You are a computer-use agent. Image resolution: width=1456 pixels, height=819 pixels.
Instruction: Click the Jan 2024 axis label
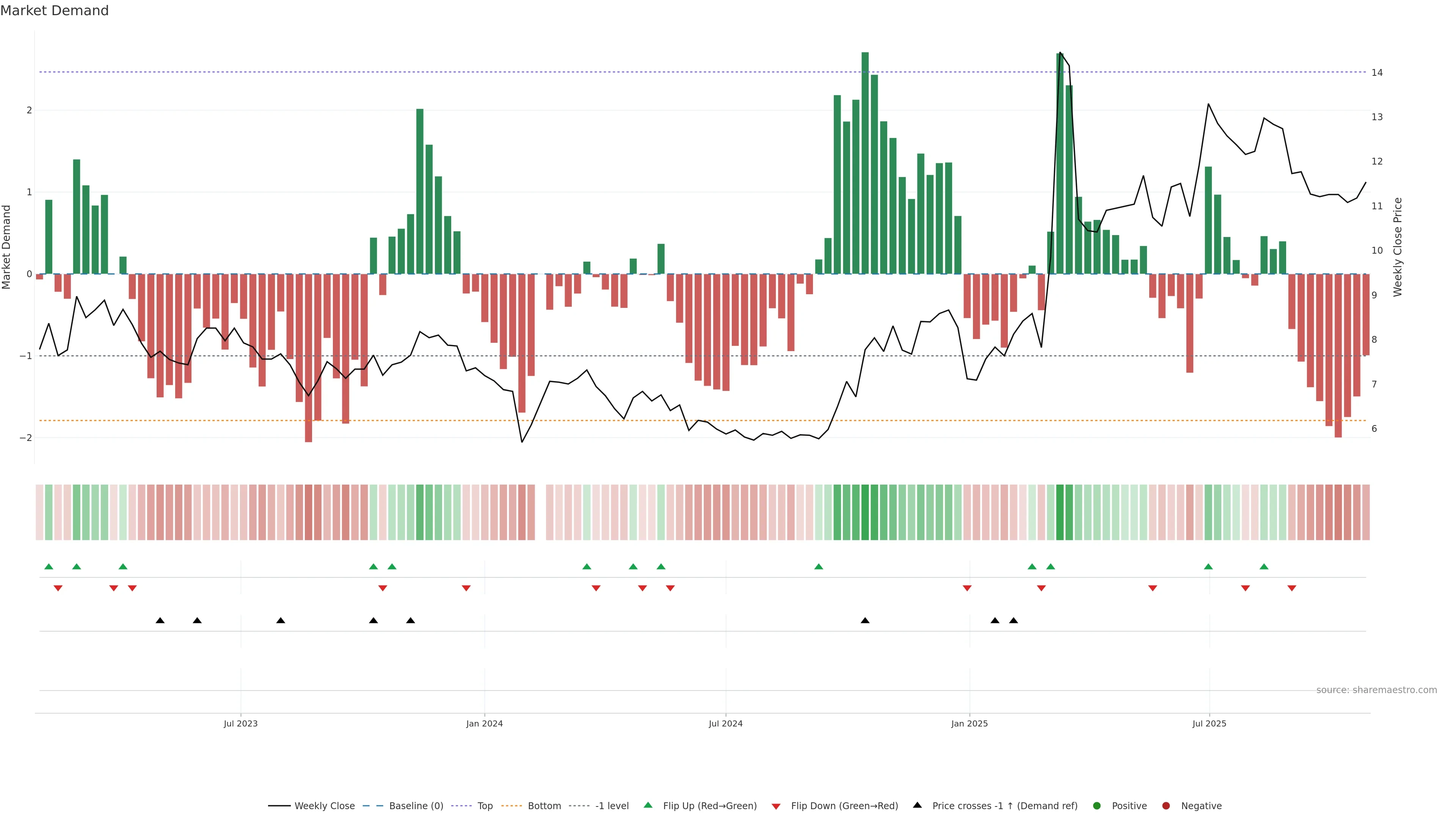(485, 723)
